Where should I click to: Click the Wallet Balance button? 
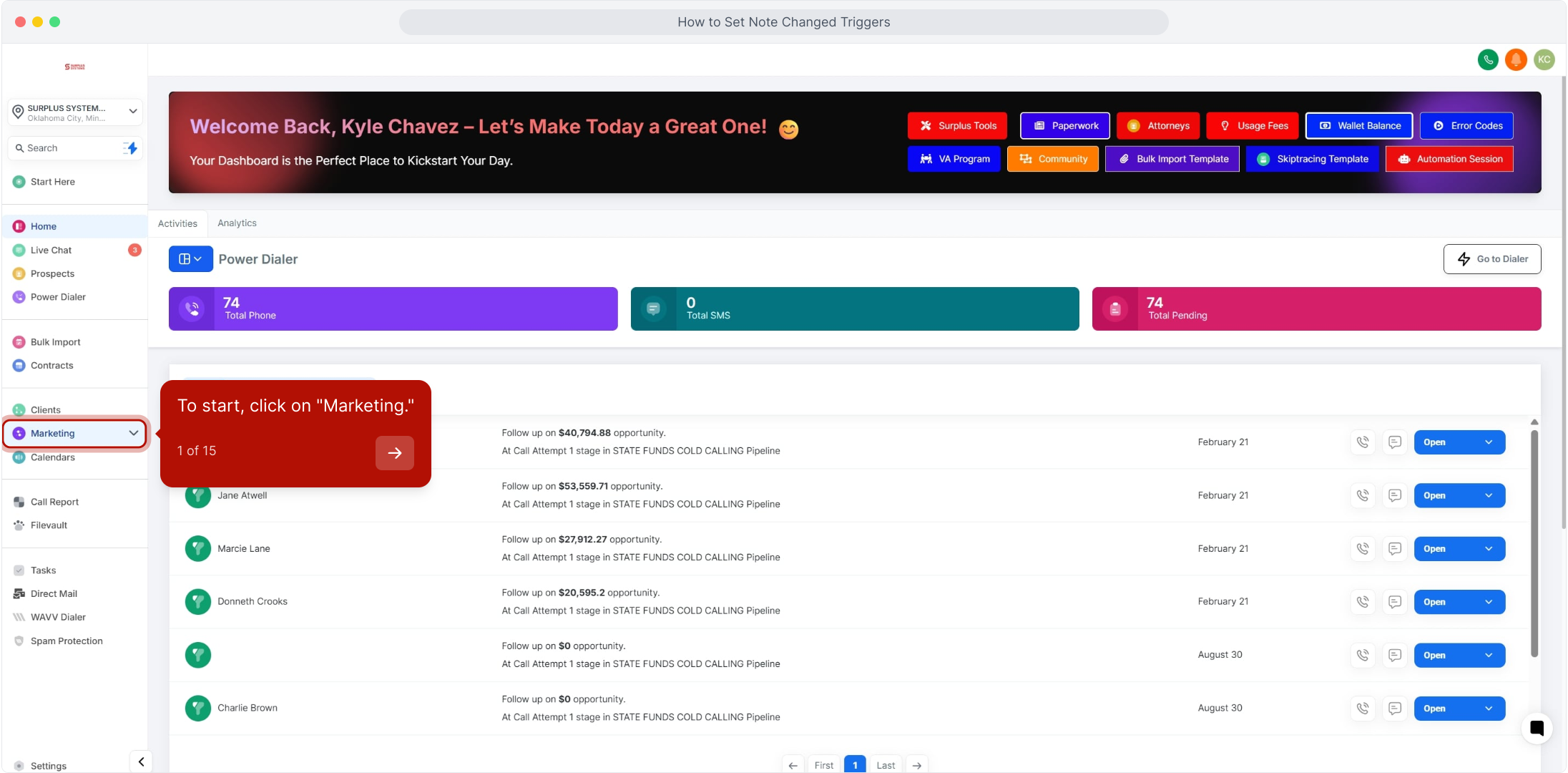tap(1358, 126)
